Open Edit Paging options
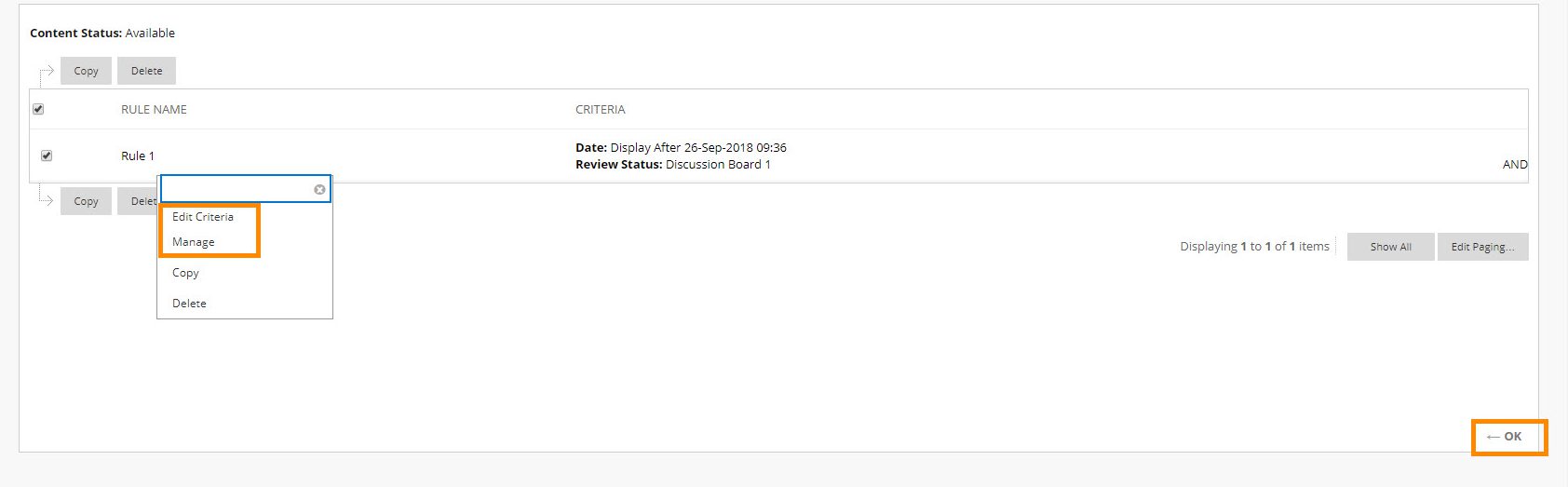Viewport: 1568px width, 487px height. tap(1482, 247)
